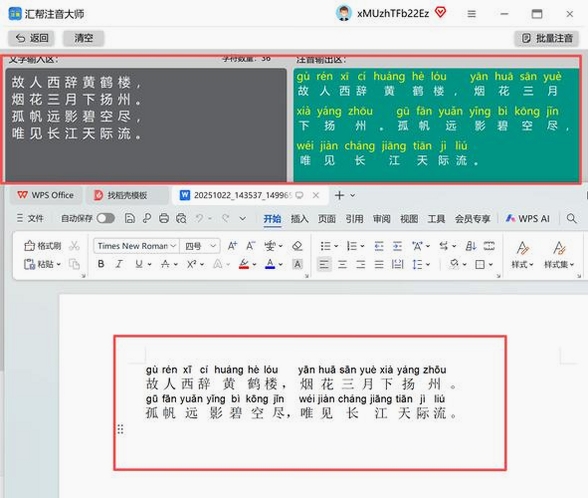Toggle superscript X² formatting
Image resolution: width=588 pixels, height=498 pixels.
click(191, 264)
